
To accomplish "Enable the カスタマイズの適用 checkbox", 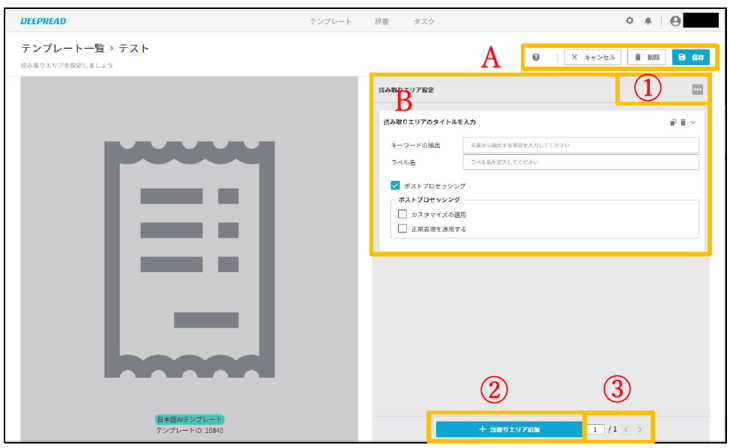I will [x=402, y=214].
